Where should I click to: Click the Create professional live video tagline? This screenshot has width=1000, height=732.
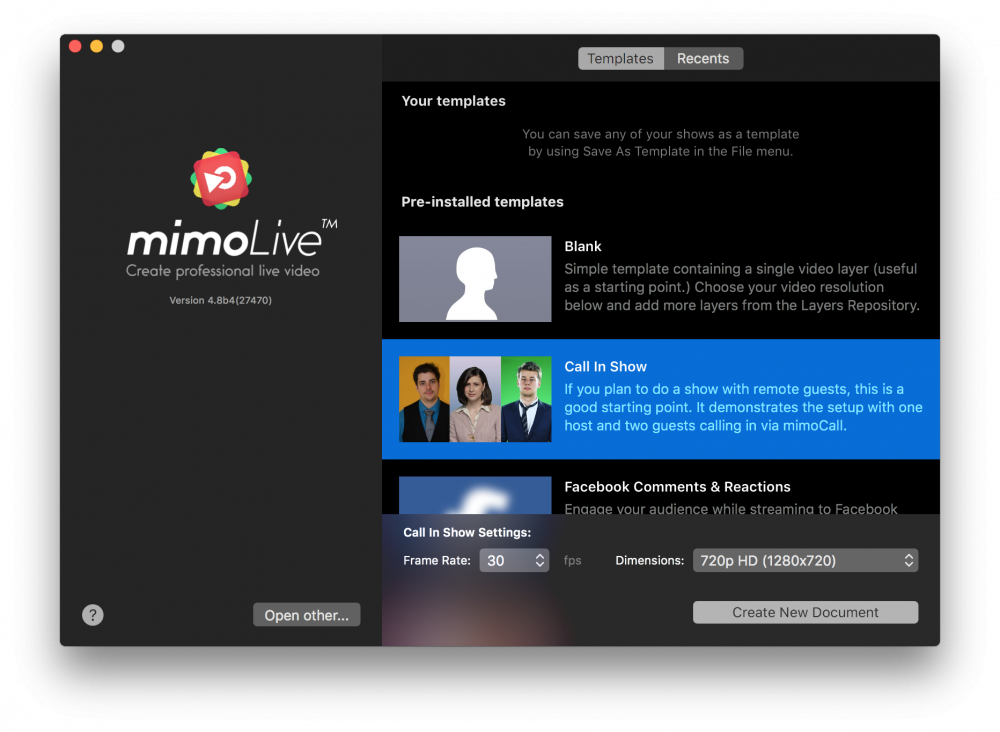[223, 271]
